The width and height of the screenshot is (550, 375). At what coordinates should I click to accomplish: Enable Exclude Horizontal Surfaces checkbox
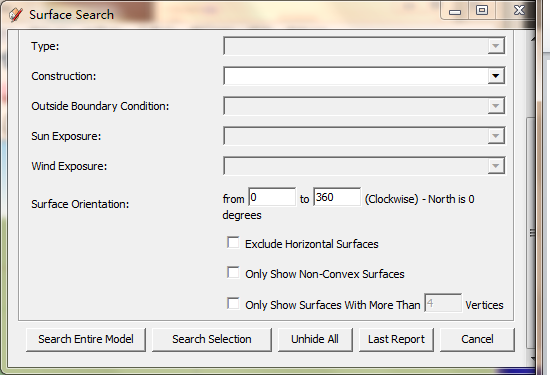tap(233, 243)
